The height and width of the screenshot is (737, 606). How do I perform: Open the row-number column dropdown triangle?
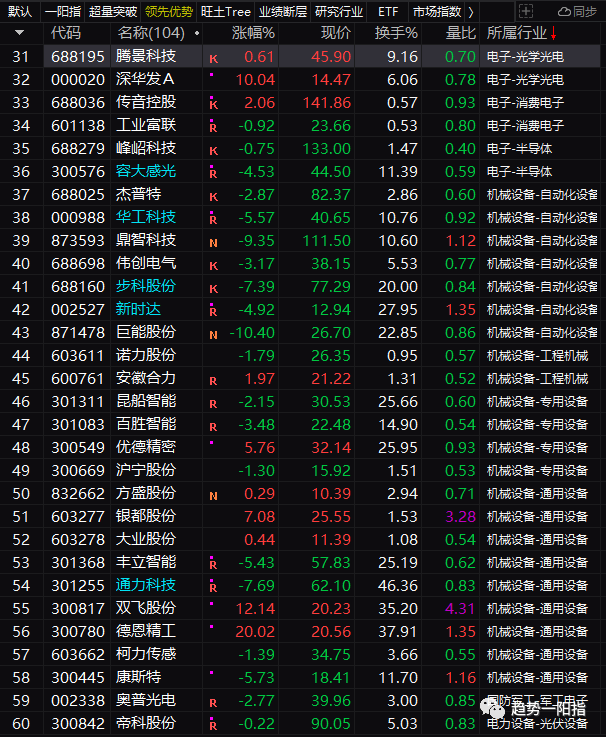pos(19,33)
